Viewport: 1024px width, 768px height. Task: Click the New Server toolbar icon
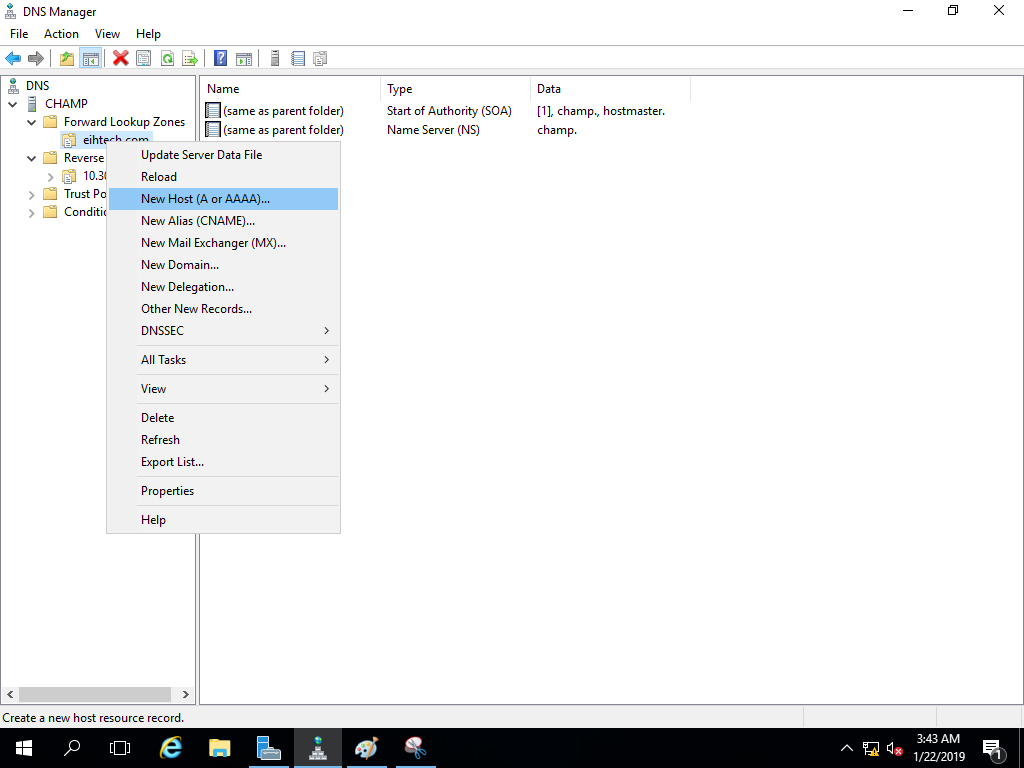(275, 59)
